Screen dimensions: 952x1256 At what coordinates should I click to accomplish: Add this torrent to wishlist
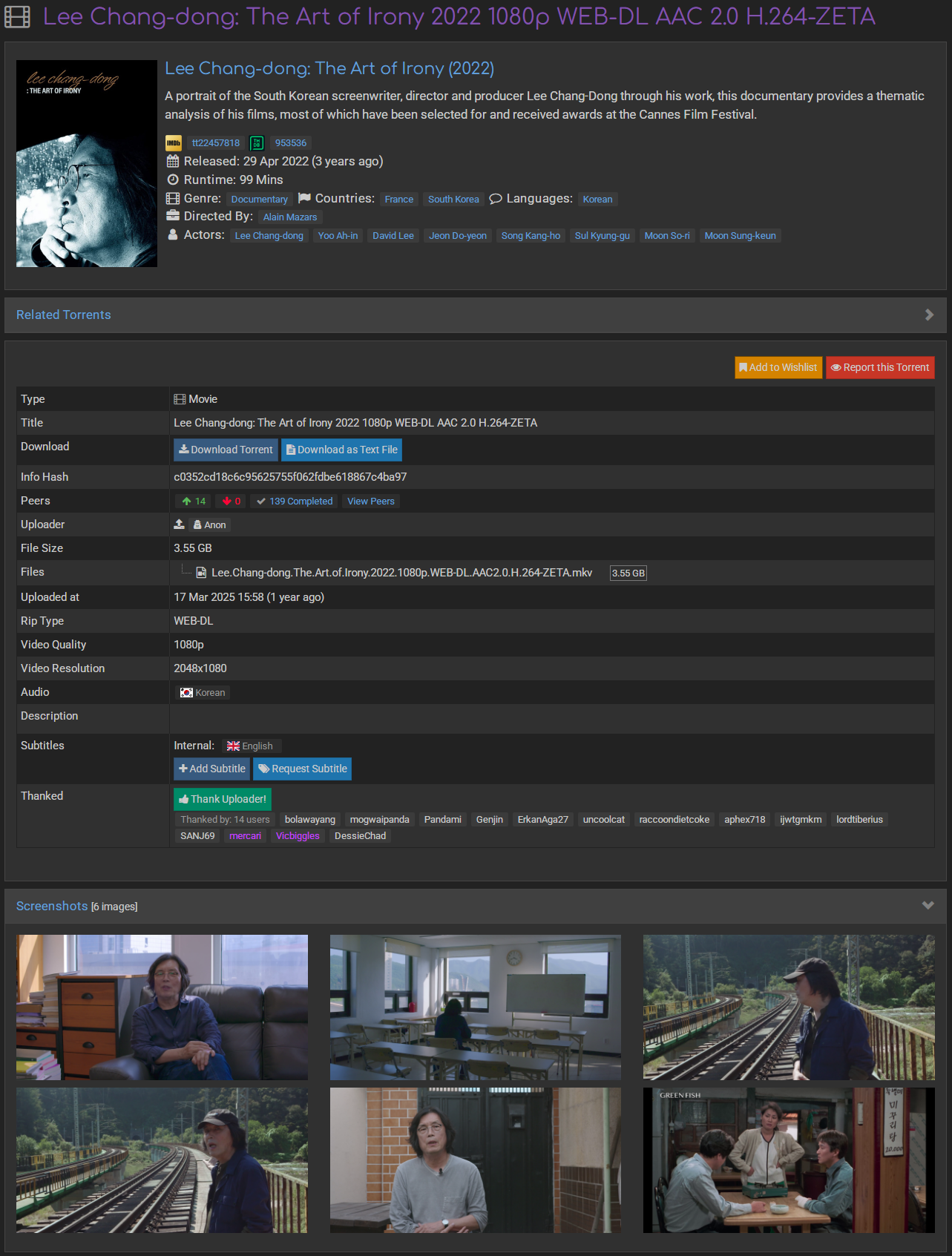point(778,367)
